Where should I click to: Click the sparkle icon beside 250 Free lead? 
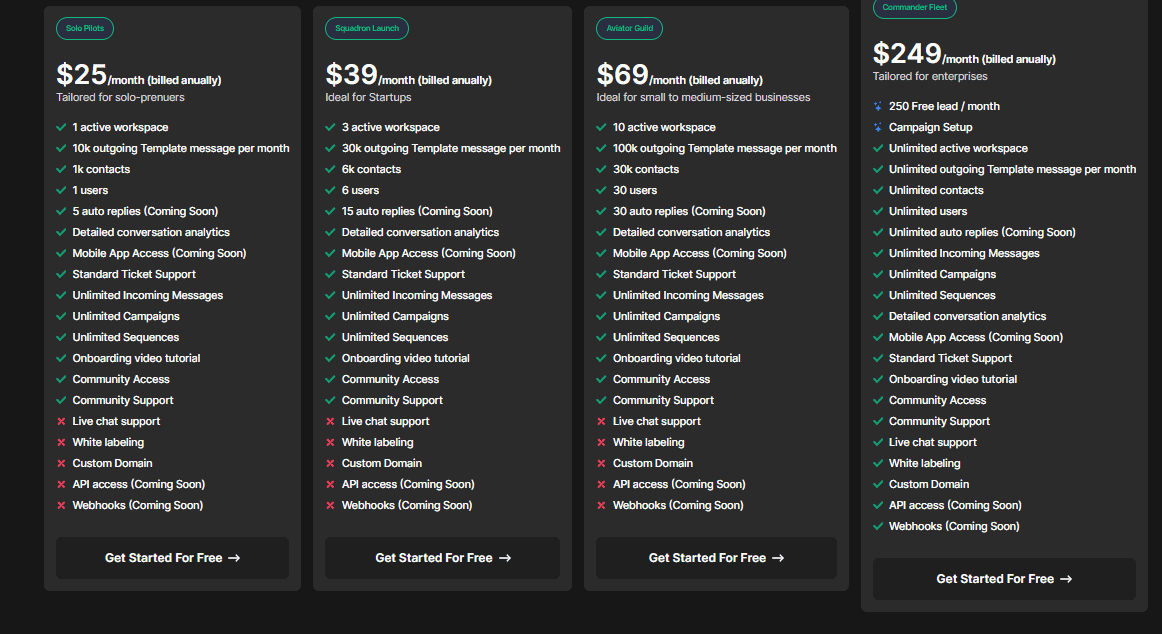[878, 106]
